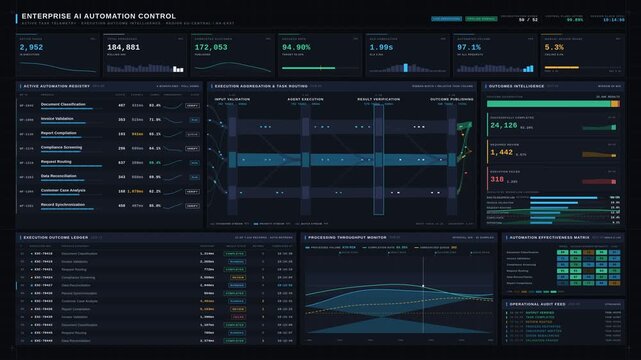Click the status button in Record Synchronization row
Viewport: 641px width, 360px height.
192,206
